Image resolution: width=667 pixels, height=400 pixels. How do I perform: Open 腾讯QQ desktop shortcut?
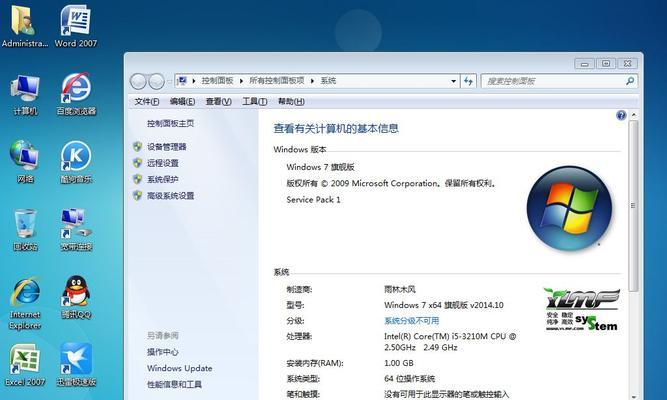pos(76,298)
